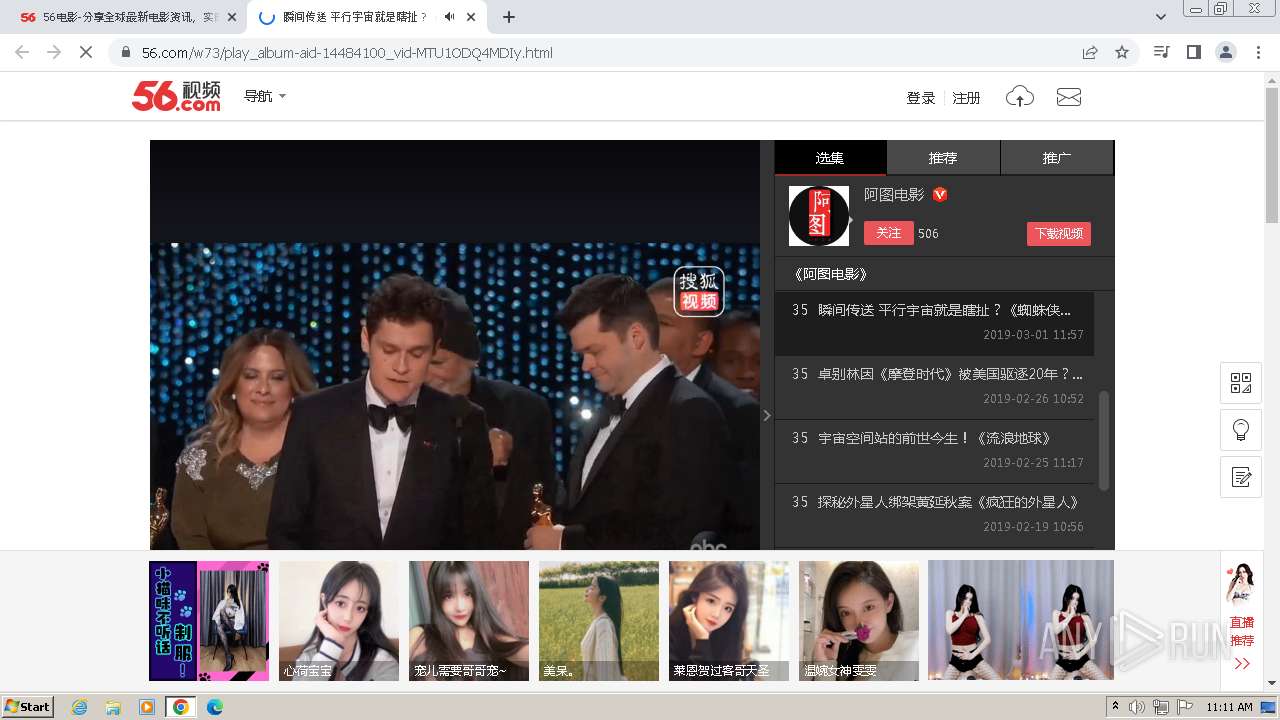Image resolution: width=1280 pixels, height=720 pixels.
Task: Click the system tray volume icon
Action: coord(1137,707)
